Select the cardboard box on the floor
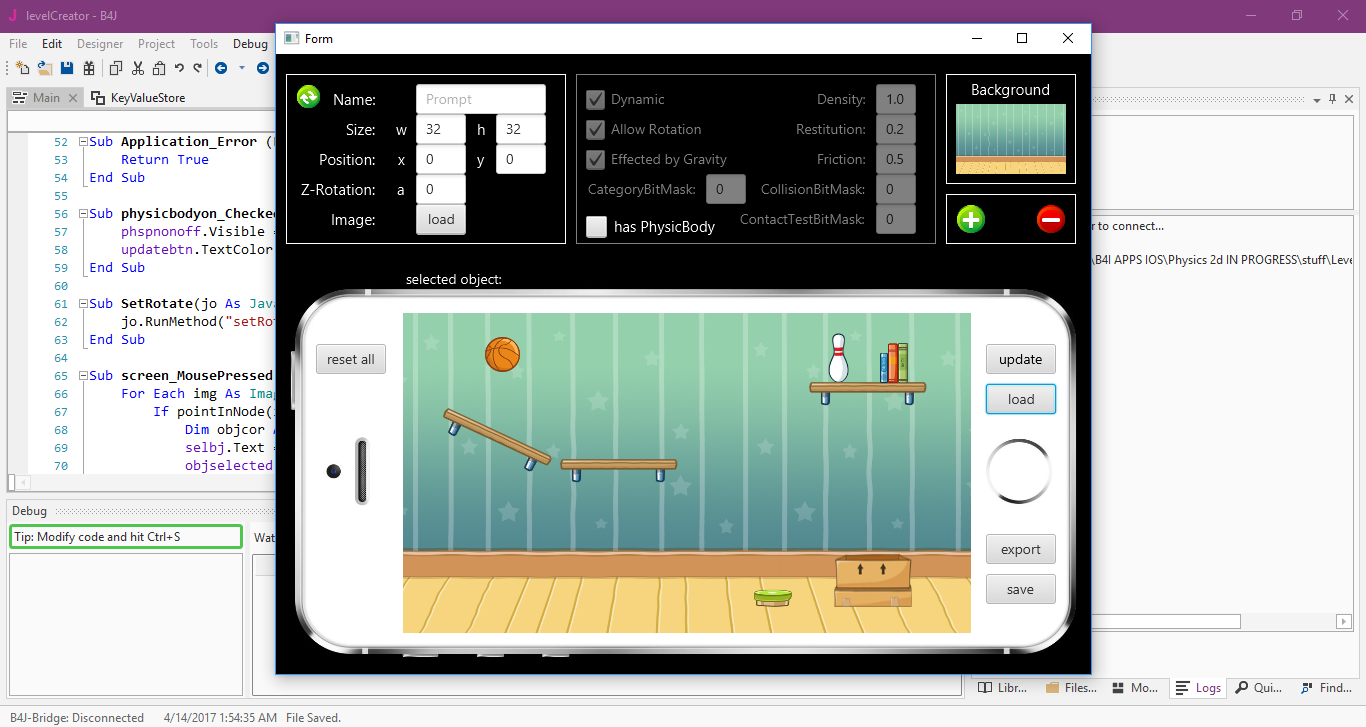 873,581
